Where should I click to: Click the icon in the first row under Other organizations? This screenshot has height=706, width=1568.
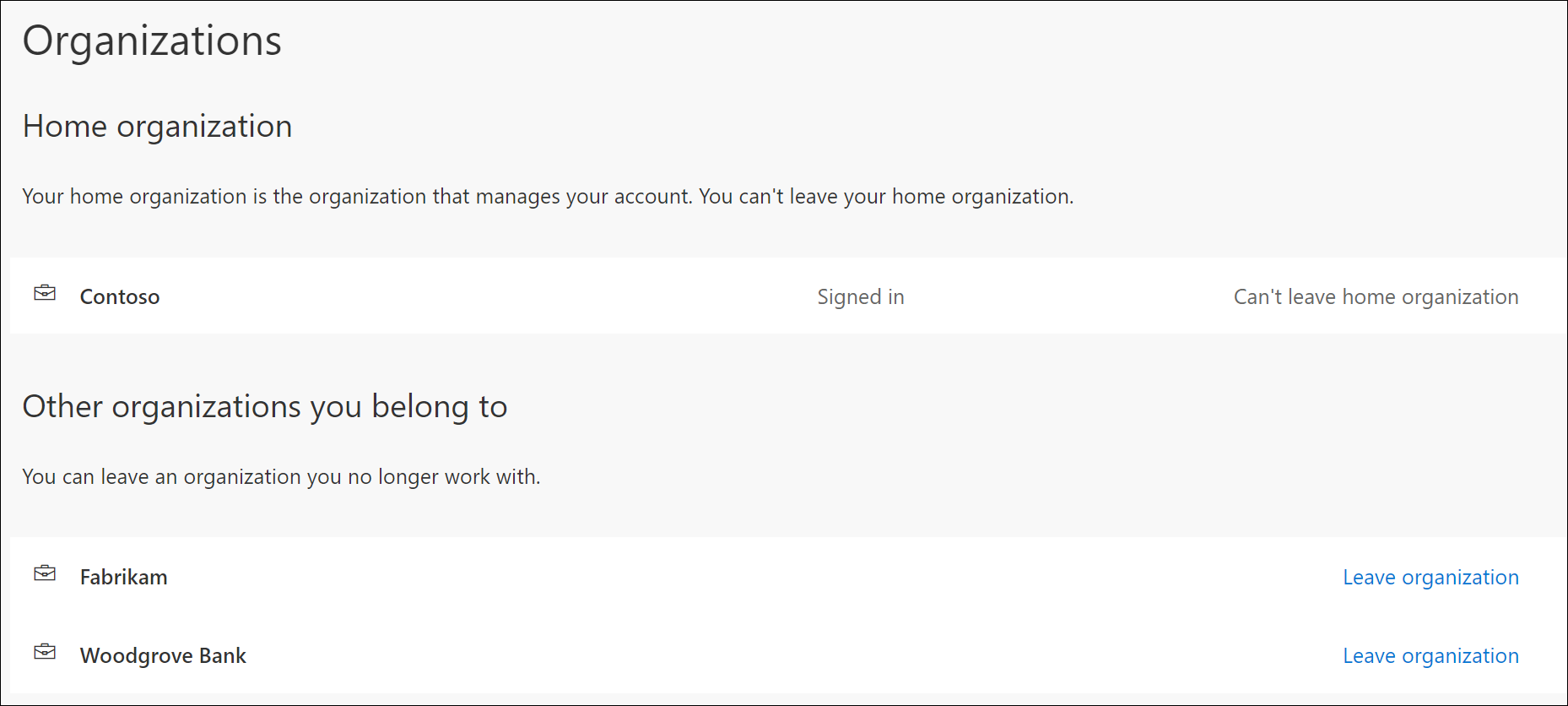(x=46, y=574)
